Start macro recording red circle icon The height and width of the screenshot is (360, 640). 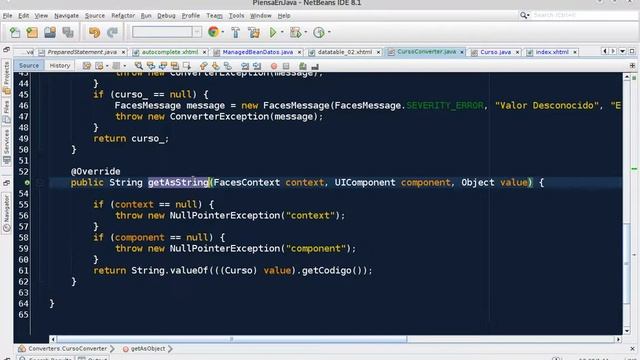click(274, 66)
